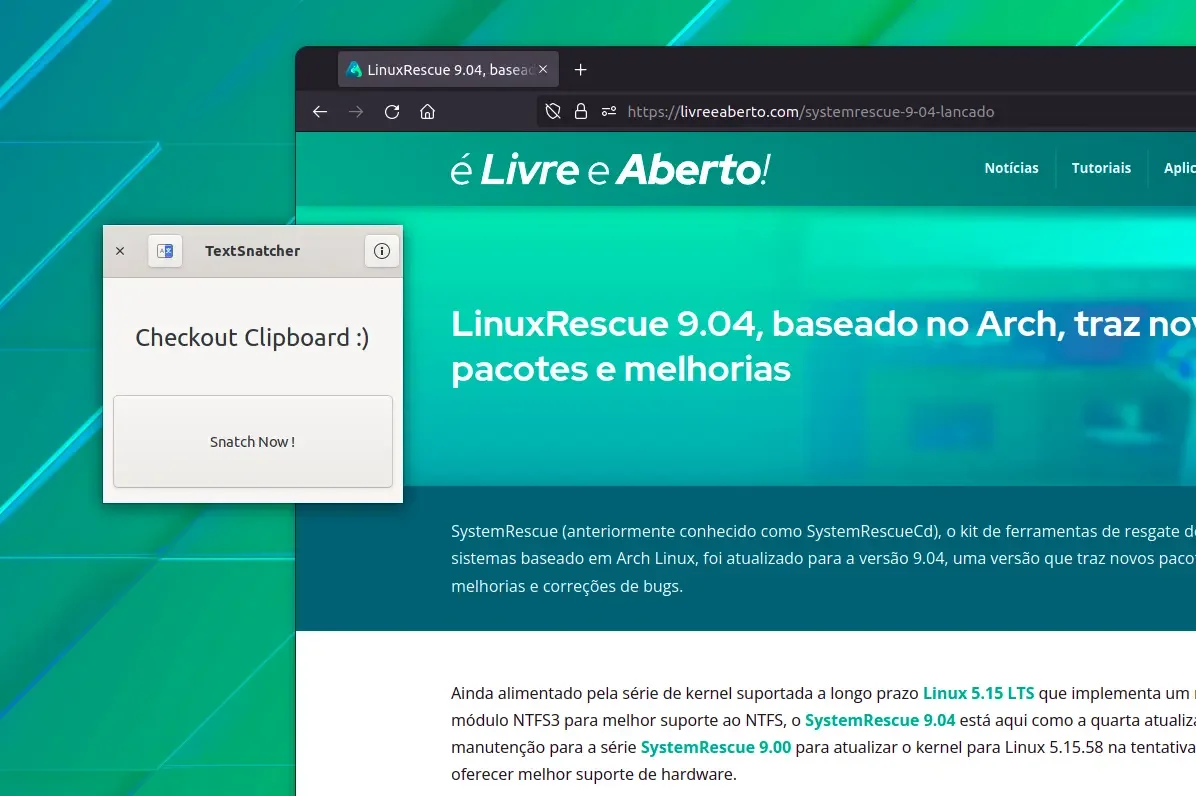Click the padlock site security icon
This screenshot has height=796, width=1196.
[580, 112]
